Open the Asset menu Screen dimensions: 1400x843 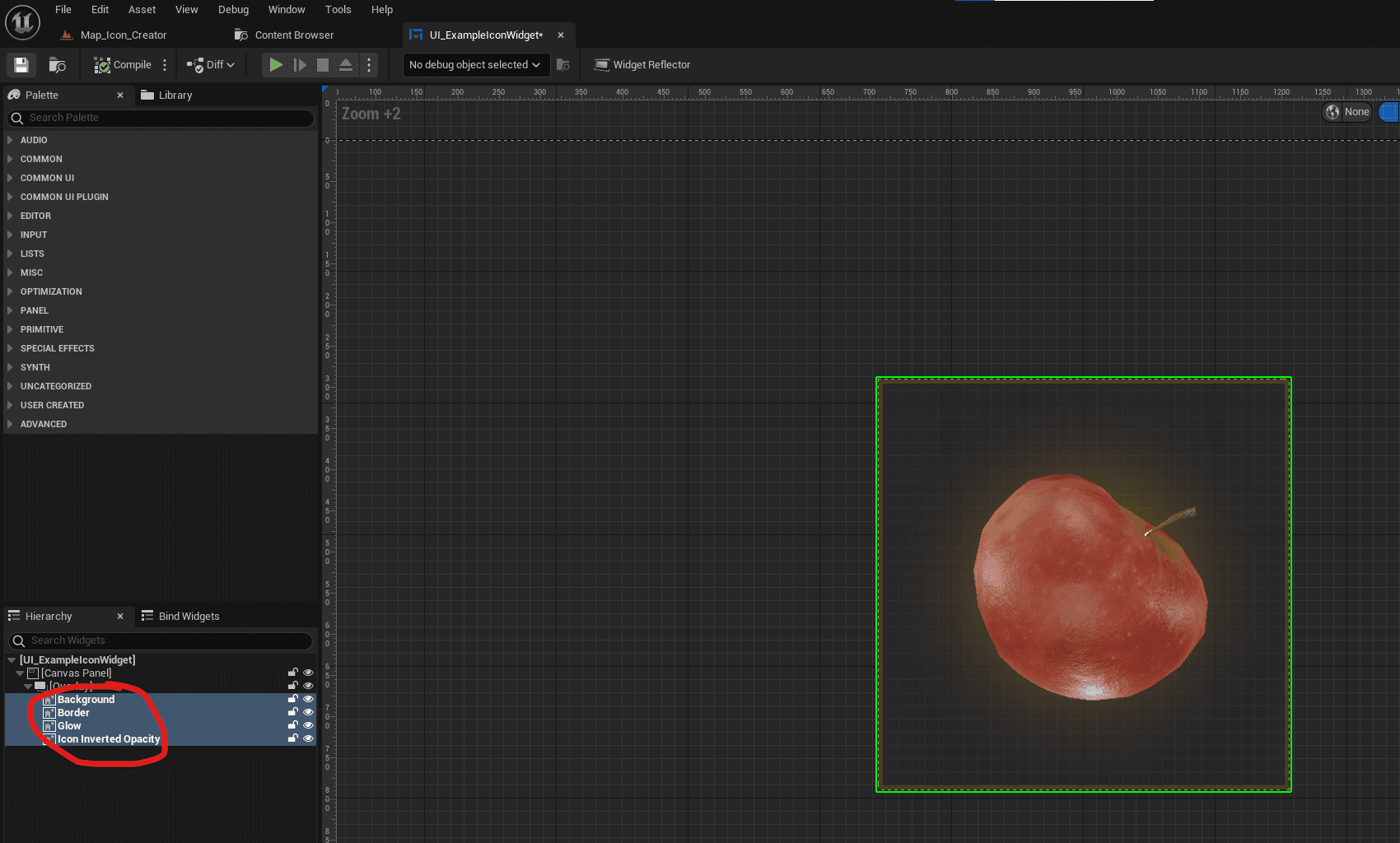coord(142,10)
